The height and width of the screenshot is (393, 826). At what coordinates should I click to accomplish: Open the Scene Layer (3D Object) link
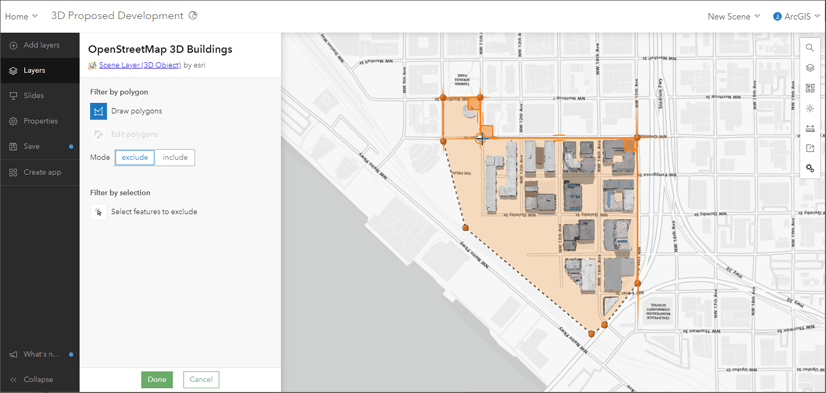point(140,65)
